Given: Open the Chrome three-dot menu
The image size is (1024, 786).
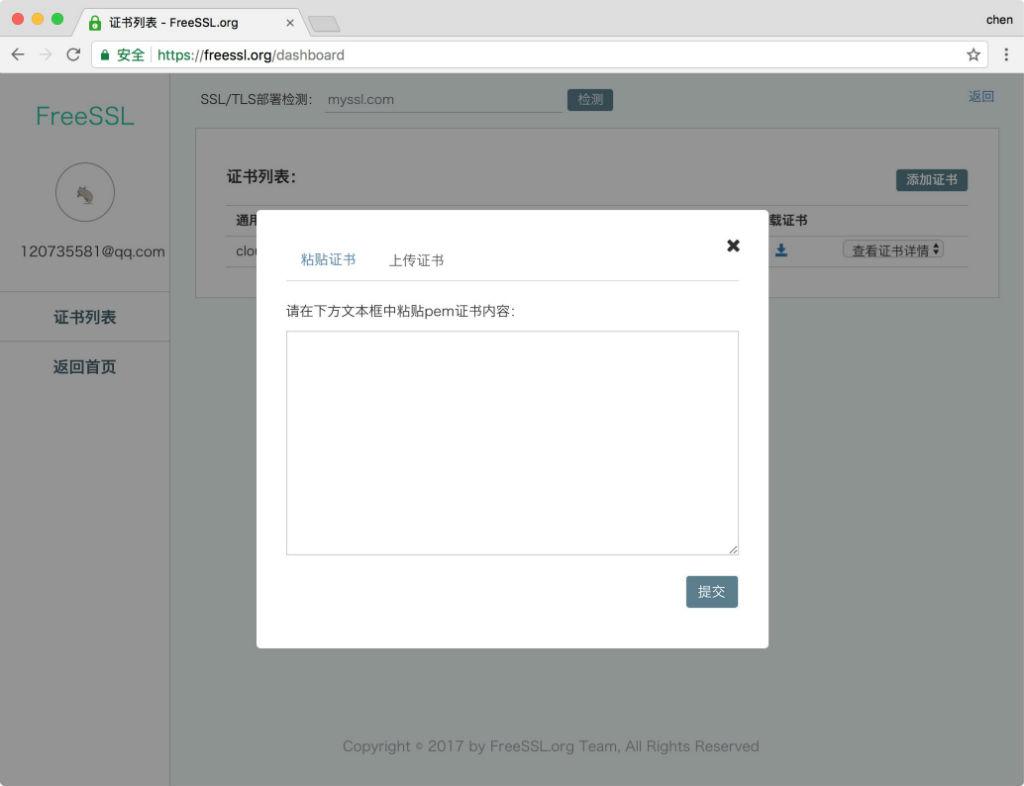Looking at the screenshot, I should 1006,55.
